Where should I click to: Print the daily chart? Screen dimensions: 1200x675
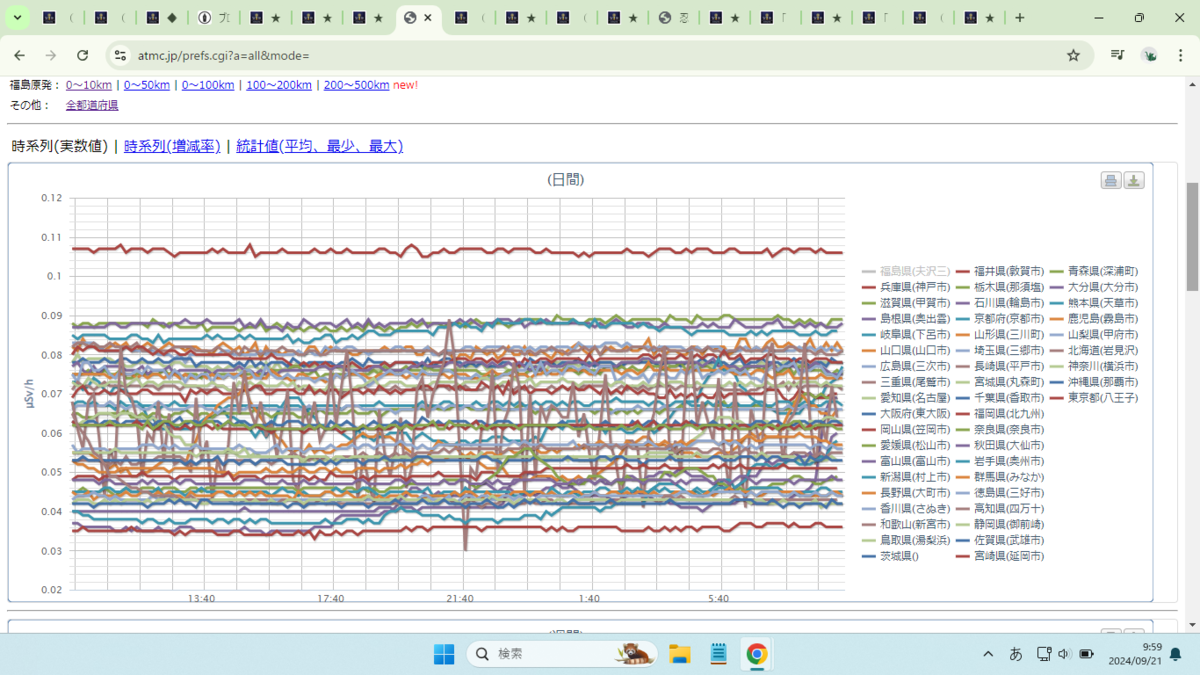[x=1110, y=180]
